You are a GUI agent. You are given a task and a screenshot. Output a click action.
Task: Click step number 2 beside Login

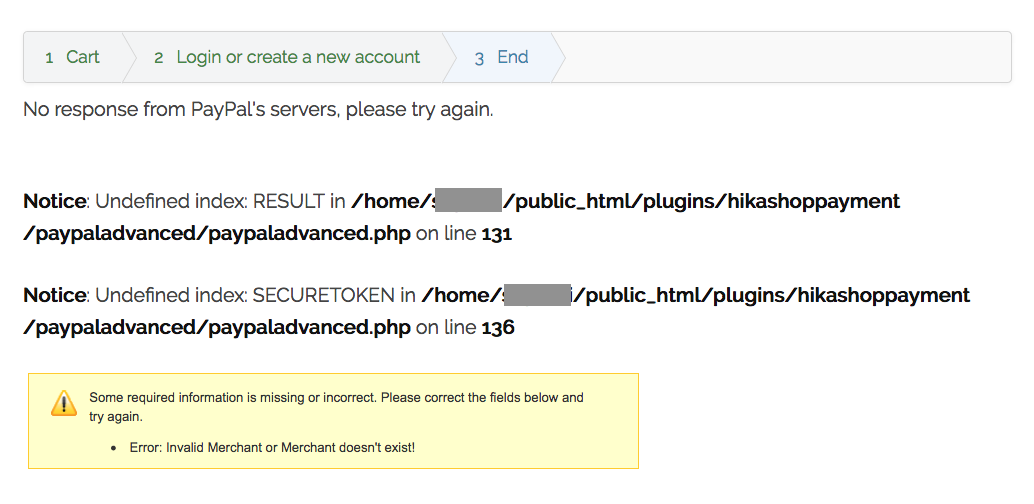(x=159, y=58)
